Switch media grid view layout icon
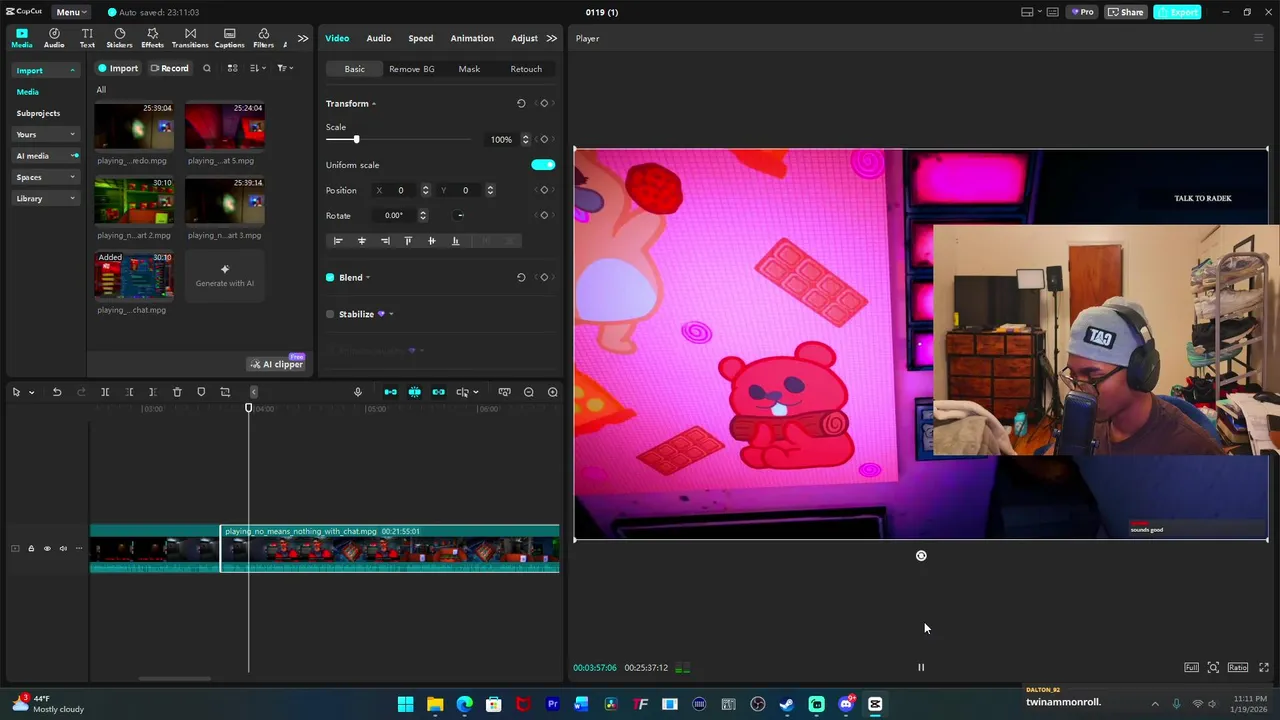Screen dimensions: 1280x720 tap(232, 68)
